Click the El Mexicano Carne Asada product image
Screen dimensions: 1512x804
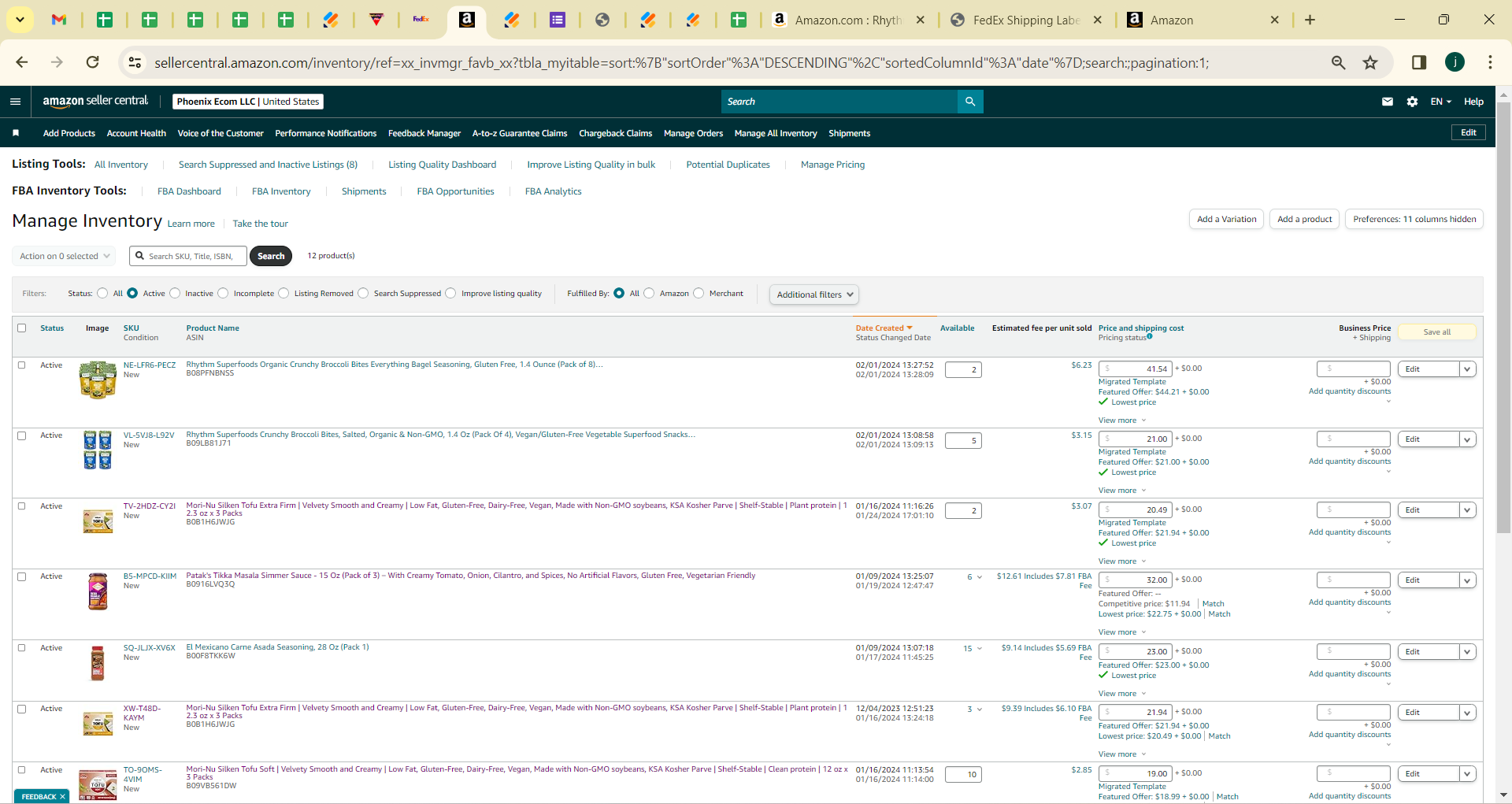(98, 663)
